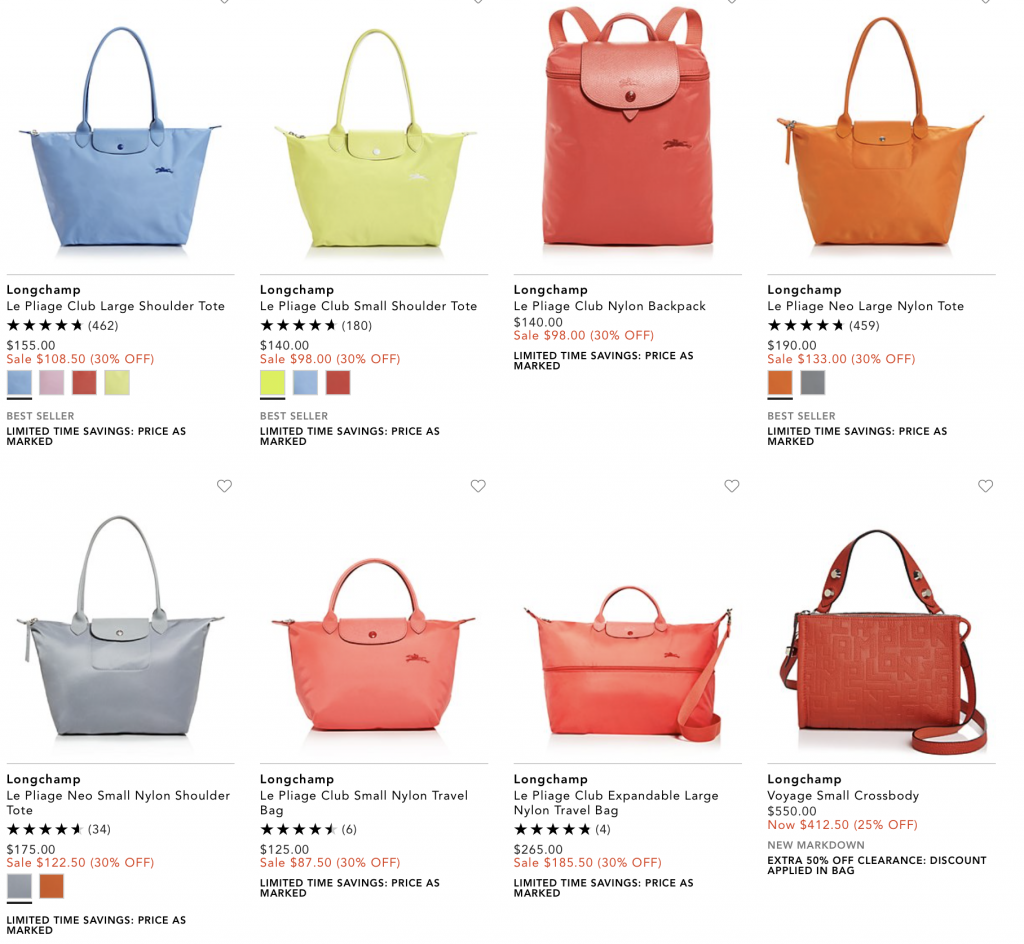The width and height of the screenshot is (1024, 944).
Task: Select pink swatch for Large Shoulder Tote
Action: click(x=52, y=383)
